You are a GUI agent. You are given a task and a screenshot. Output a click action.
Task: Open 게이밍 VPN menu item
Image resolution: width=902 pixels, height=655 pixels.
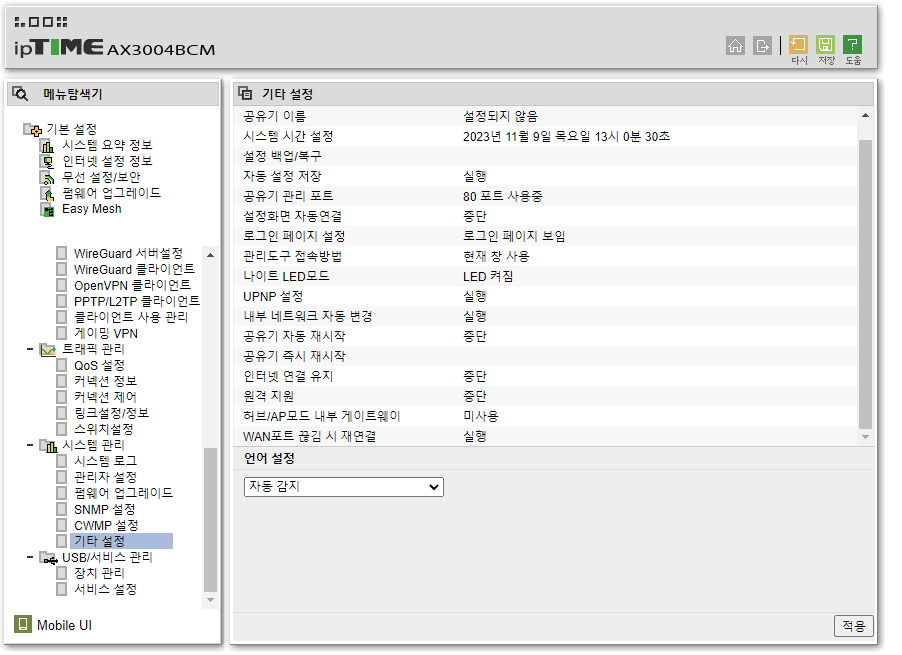click(x=106, y=334)
